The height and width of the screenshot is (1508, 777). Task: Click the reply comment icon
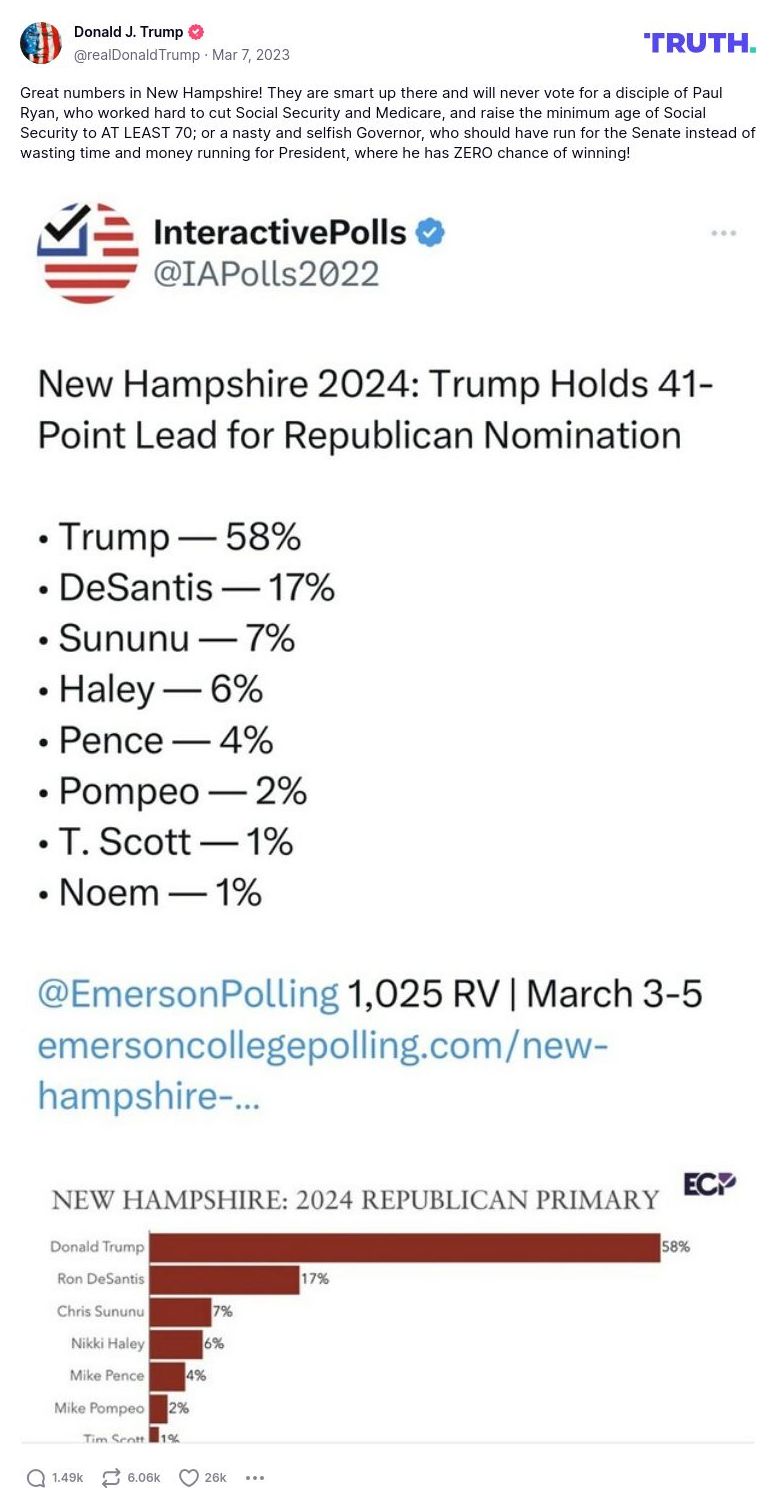click(36, 1477)
